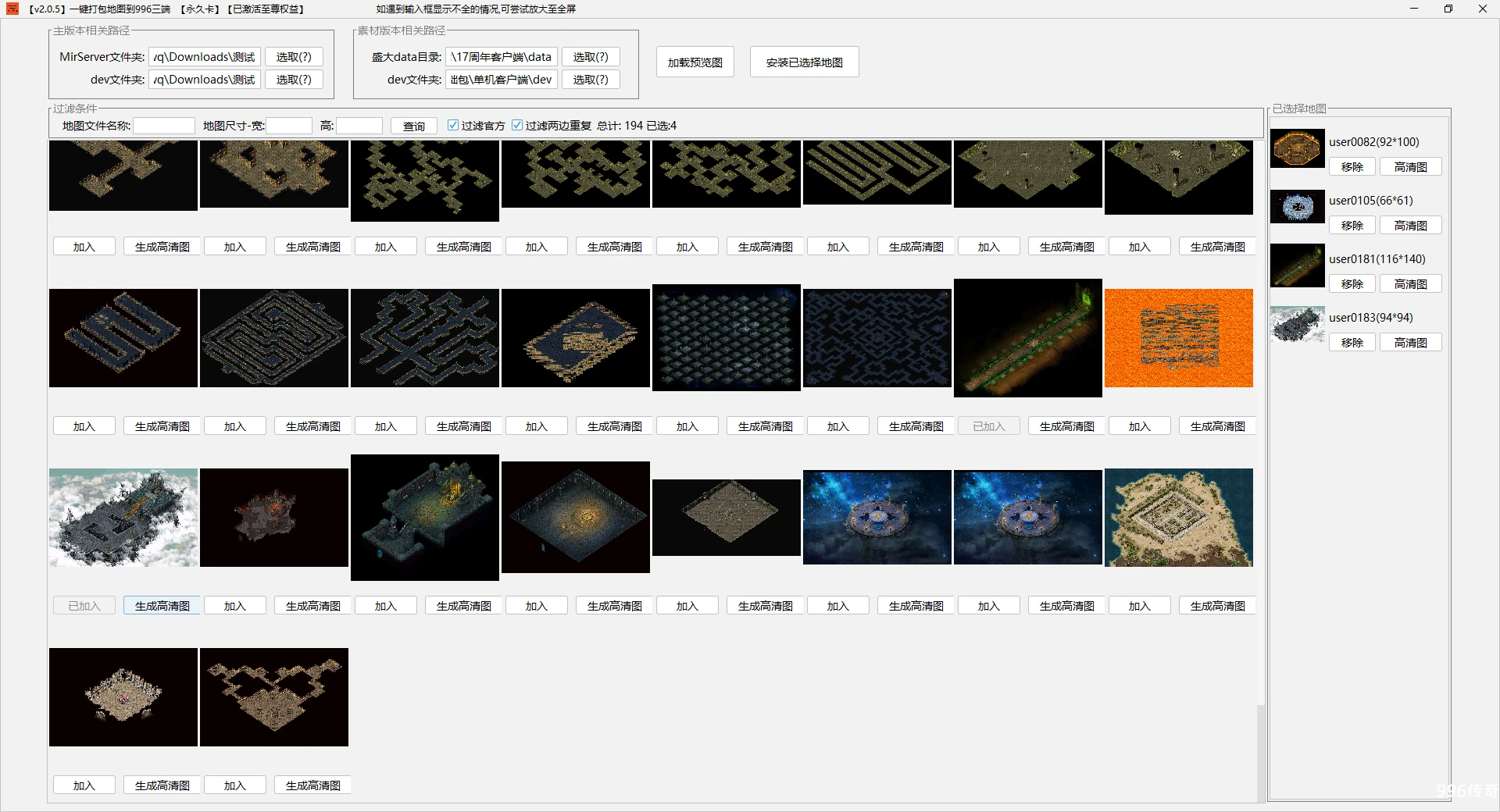Viewport: 1500px width, 812px height.
Task: Click 加入 under the sandy island fortress map
Action: pos(1140,606)
